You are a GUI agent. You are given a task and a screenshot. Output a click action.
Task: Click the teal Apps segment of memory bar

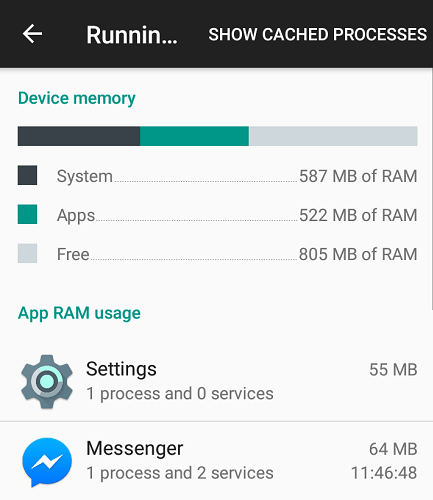point(194,136)
